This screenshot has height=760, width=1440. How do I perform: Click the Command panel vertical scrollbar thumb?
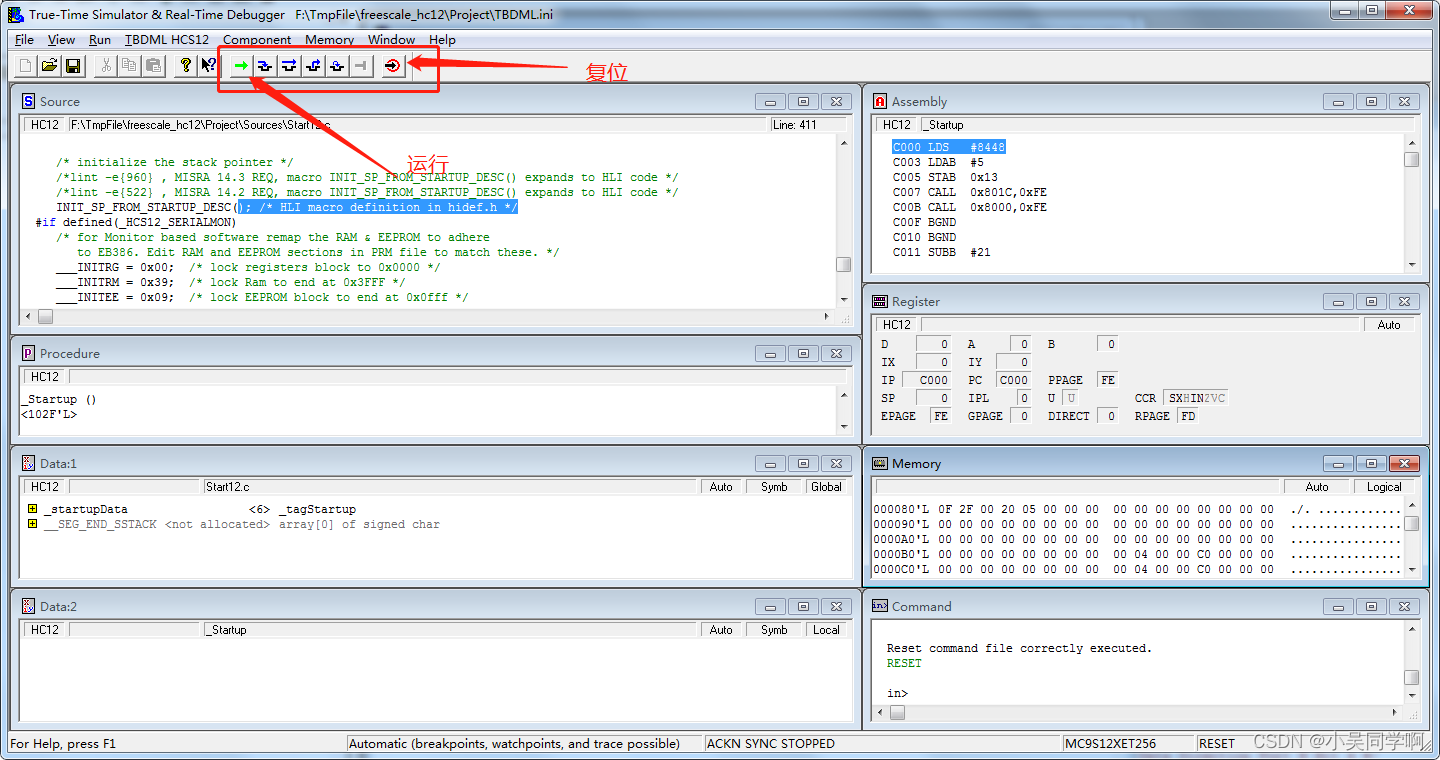(x=1411, y=677)
